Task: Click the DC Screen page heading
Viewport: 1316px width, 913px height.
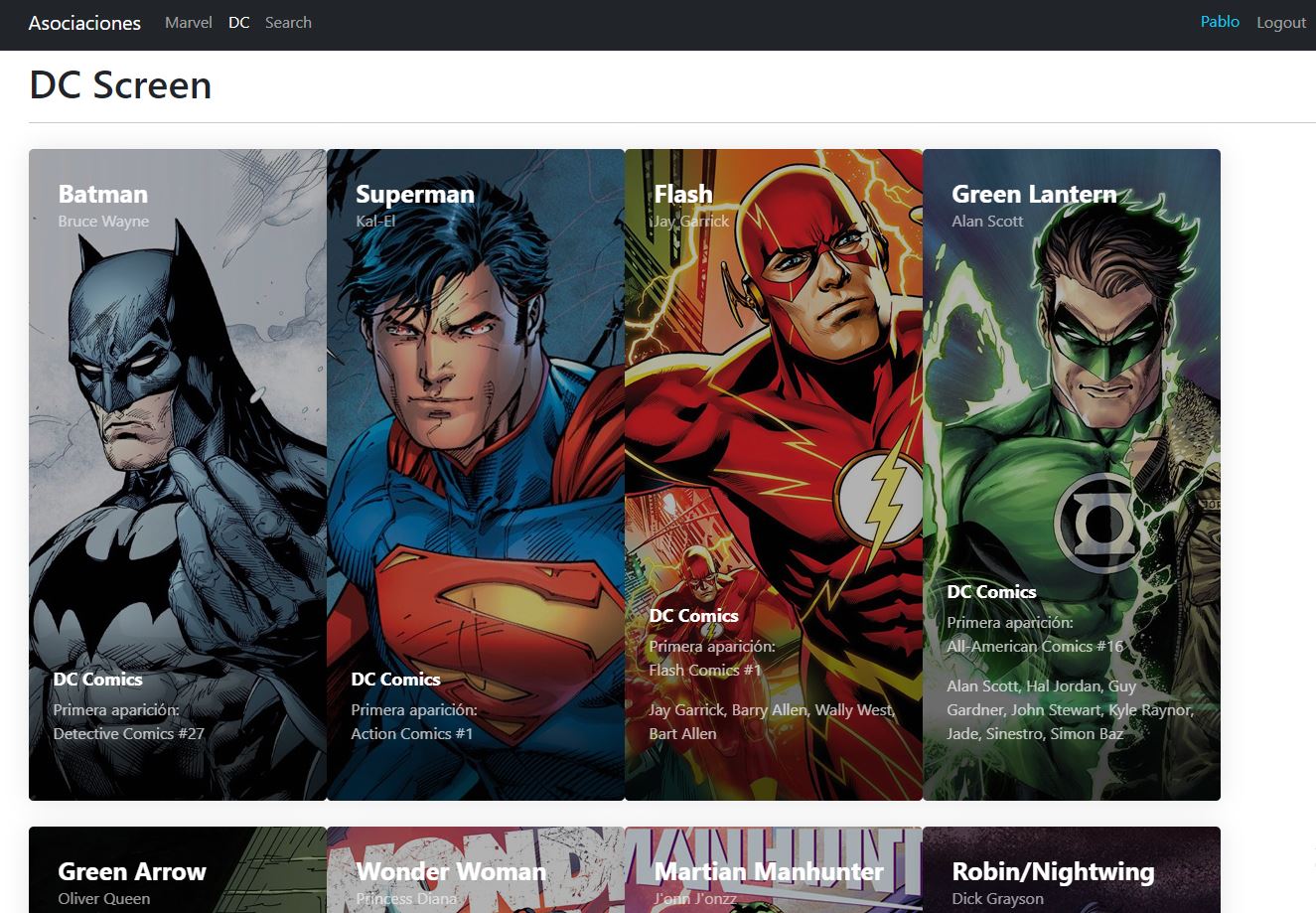Action: coord(120,84)
